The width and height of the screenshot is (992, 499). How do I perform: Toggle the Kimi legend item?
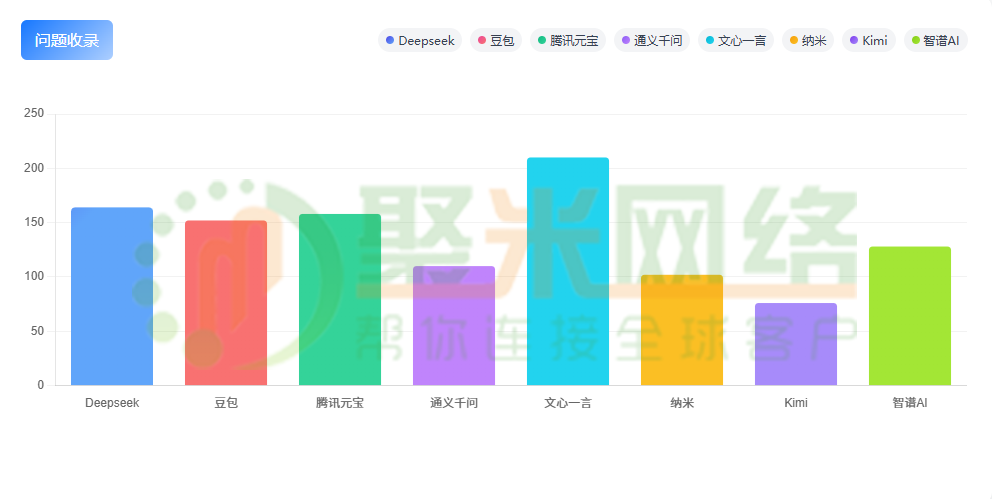[x=869, y=40]
